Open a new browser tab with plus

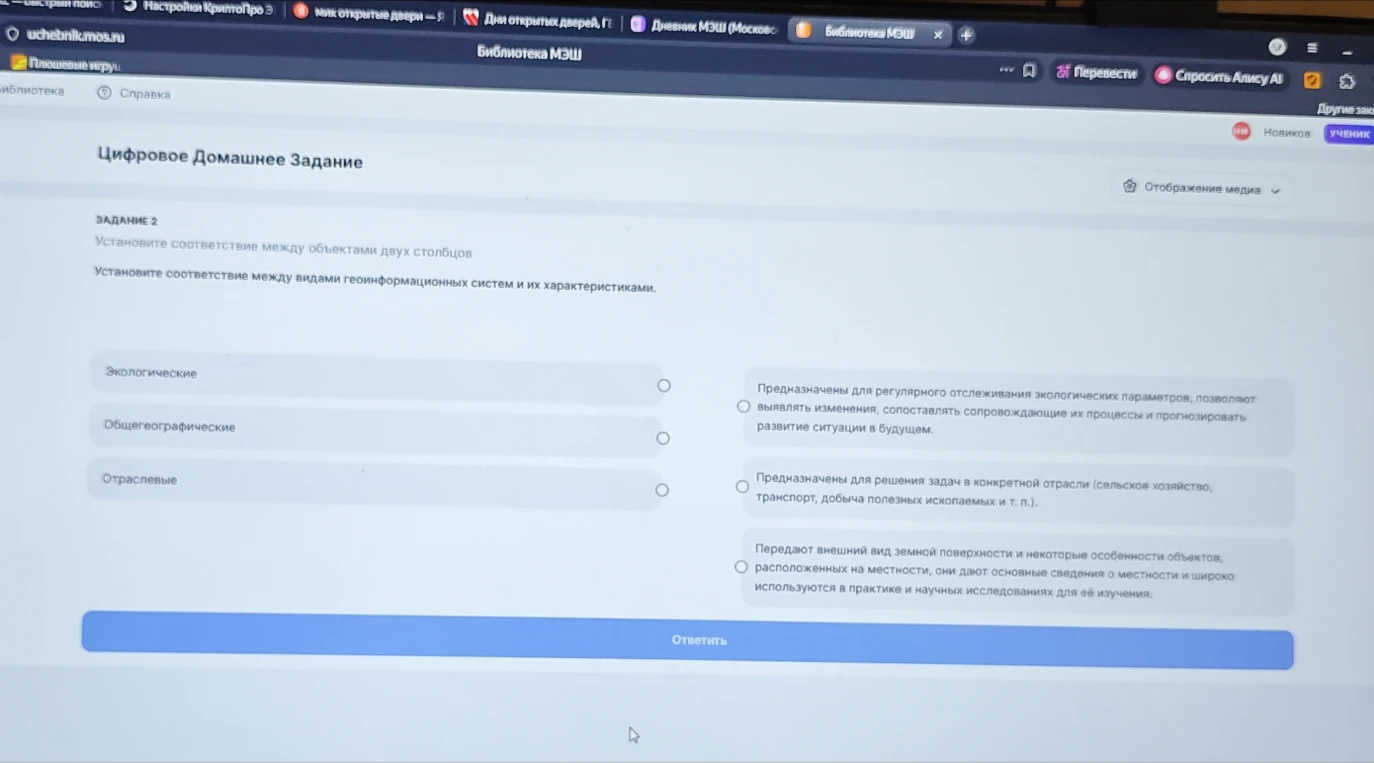tap(966, 35)
